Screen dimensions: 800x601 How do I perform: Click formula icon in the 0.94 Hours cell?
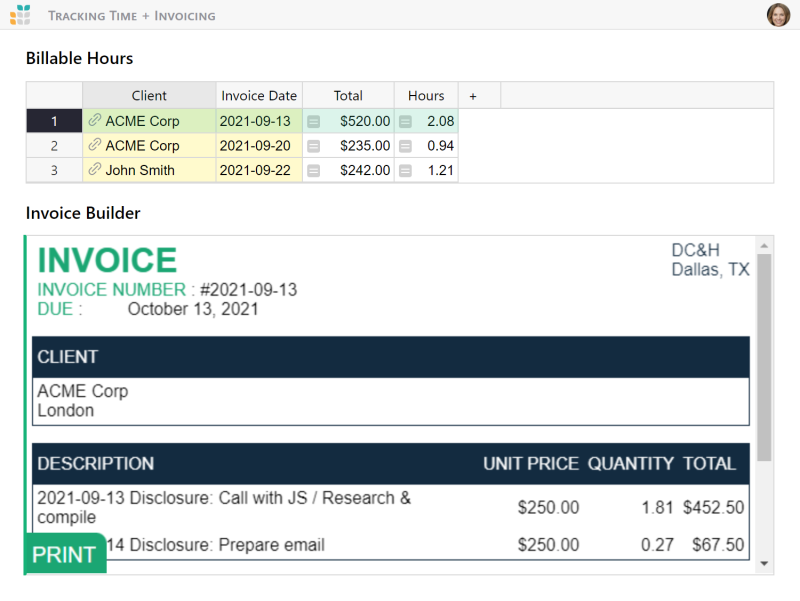pyautogui.click(x=405, y=146)
